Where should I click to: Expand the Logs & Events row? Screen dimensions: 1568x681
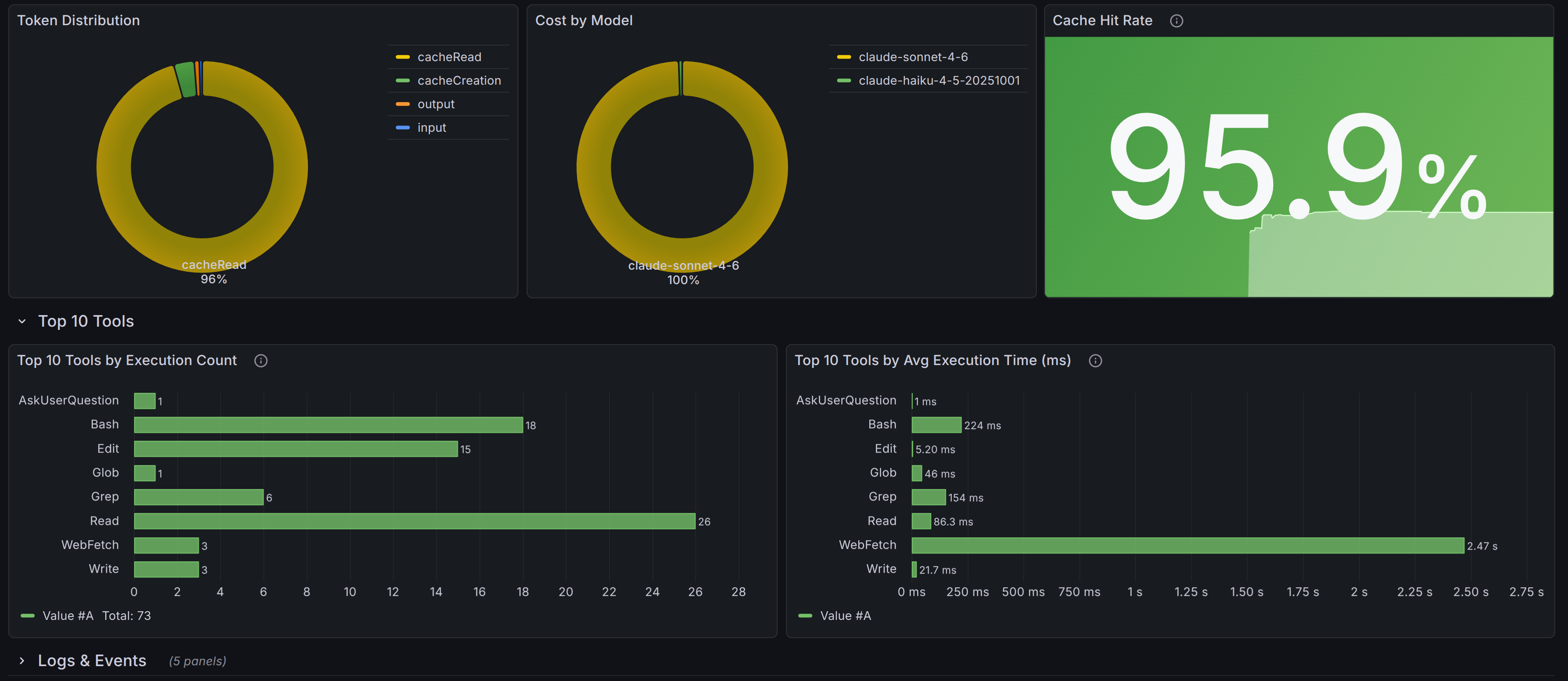(23, 661)
